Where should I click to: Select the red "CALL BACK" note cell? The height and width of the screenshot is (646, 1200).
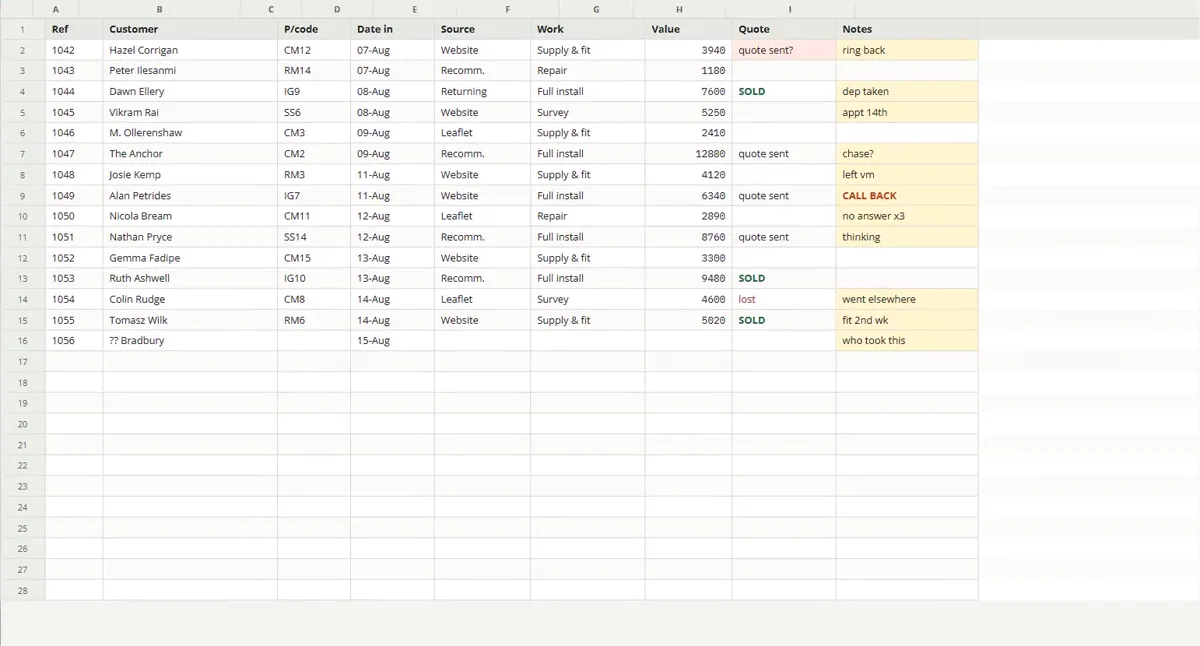(x=907, y=196)
